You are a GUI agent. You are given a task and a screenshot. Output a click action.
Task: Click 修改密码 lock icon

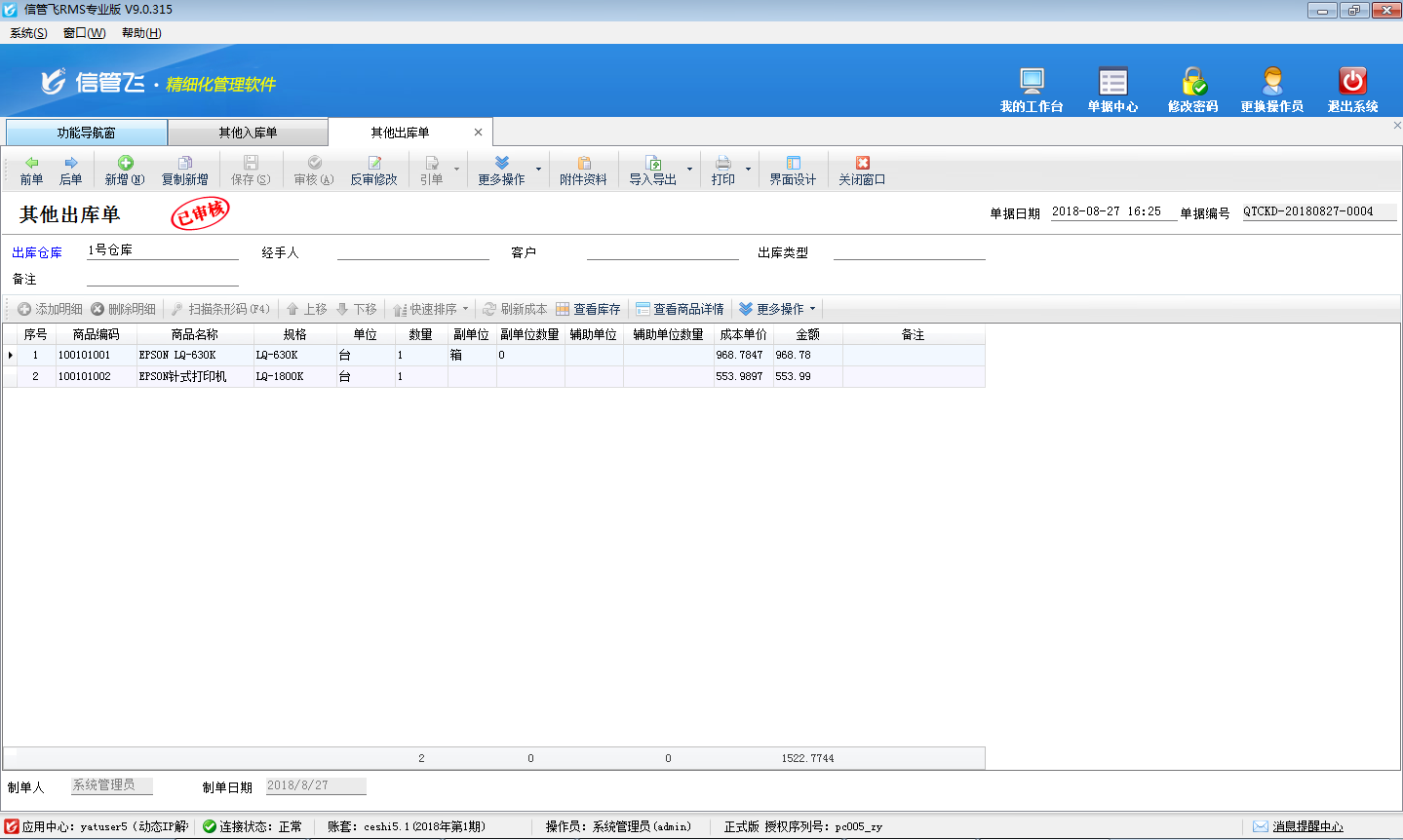pos(1192,82)
